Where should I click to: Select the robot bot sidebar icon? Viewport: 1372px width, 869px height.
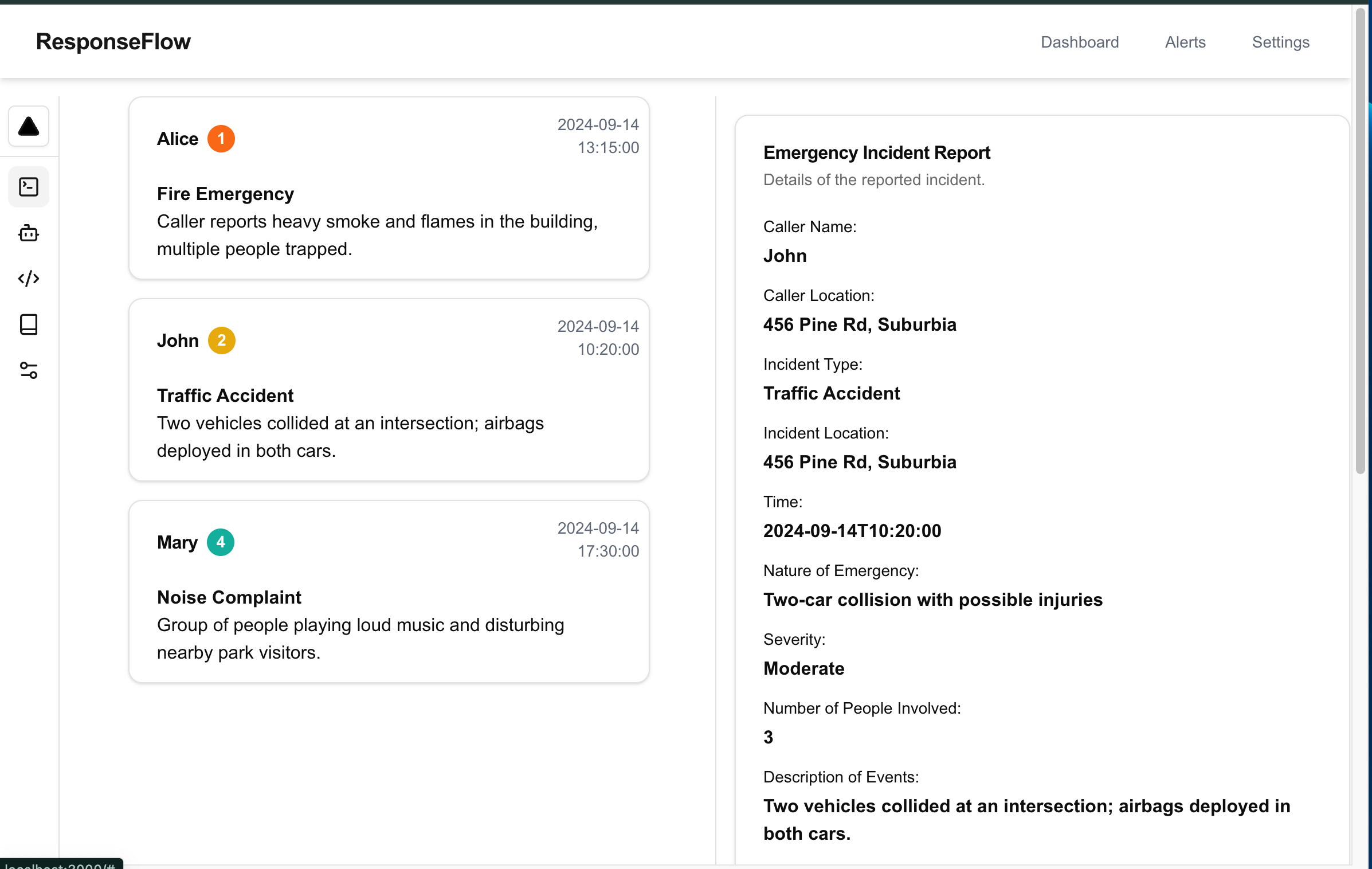pyautogui.click(x=29, y=233)
